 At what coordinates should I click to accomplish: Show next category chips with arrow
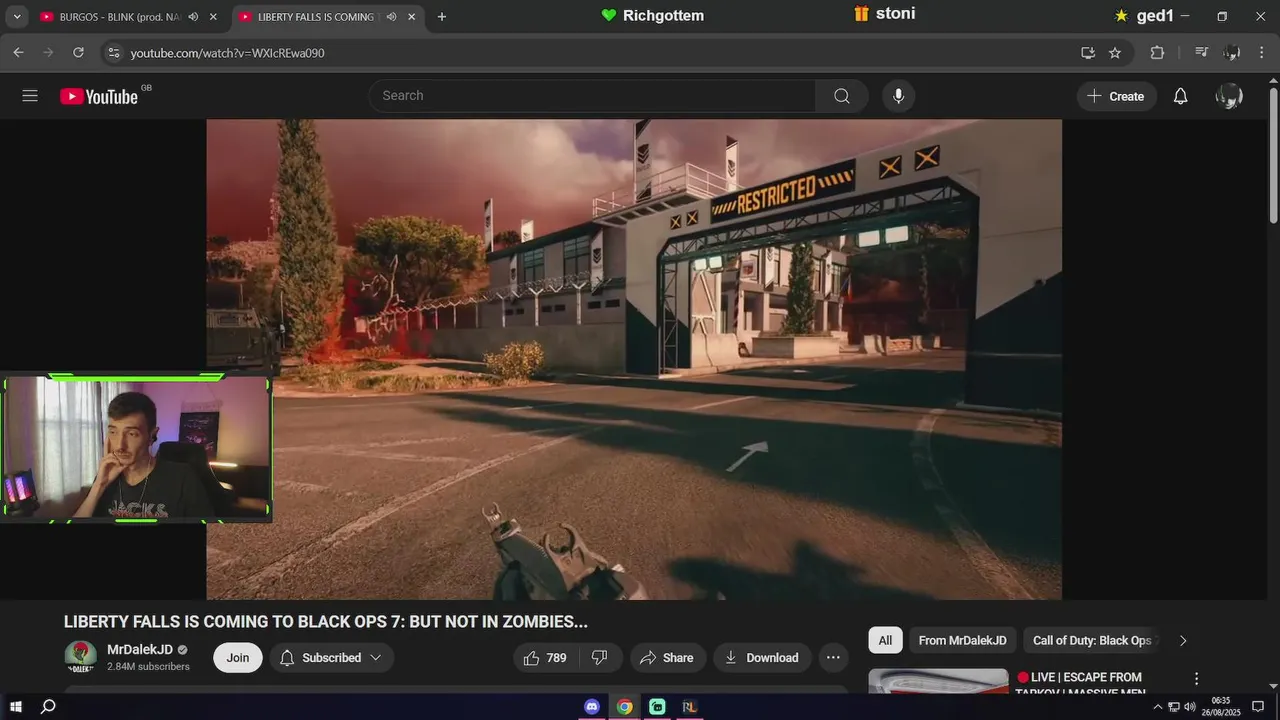[x=1183, y=641]
